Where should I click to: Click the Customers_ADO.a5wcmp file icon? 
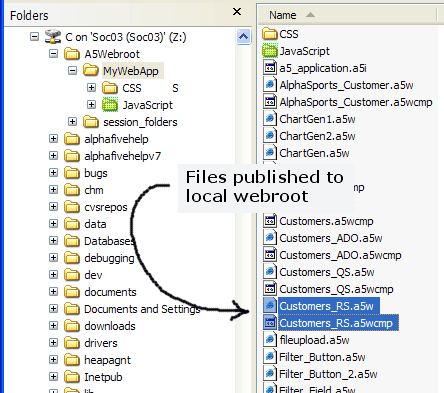[270, 255]
